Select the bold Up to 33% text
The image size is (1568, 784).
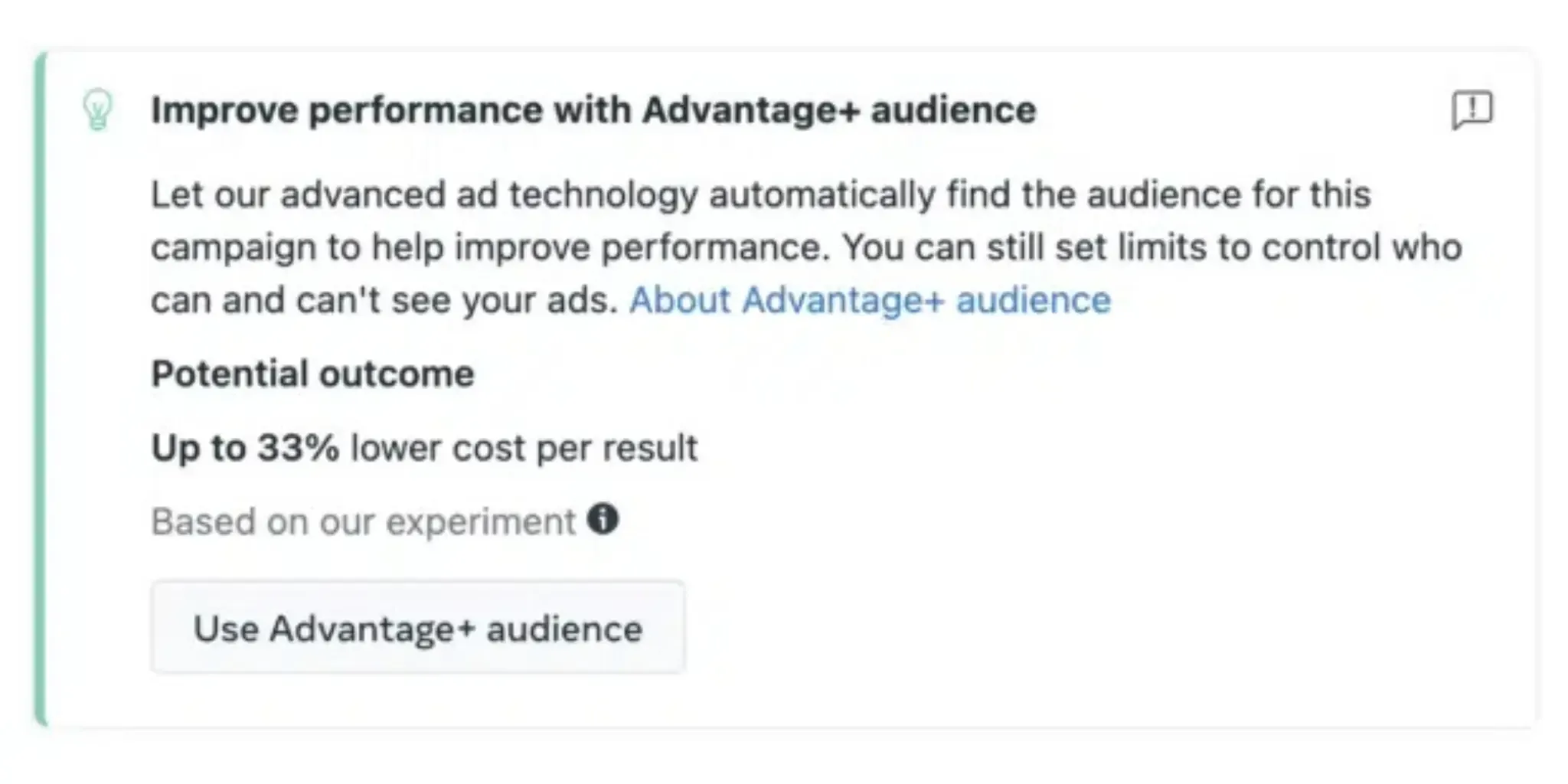point(245,448)
